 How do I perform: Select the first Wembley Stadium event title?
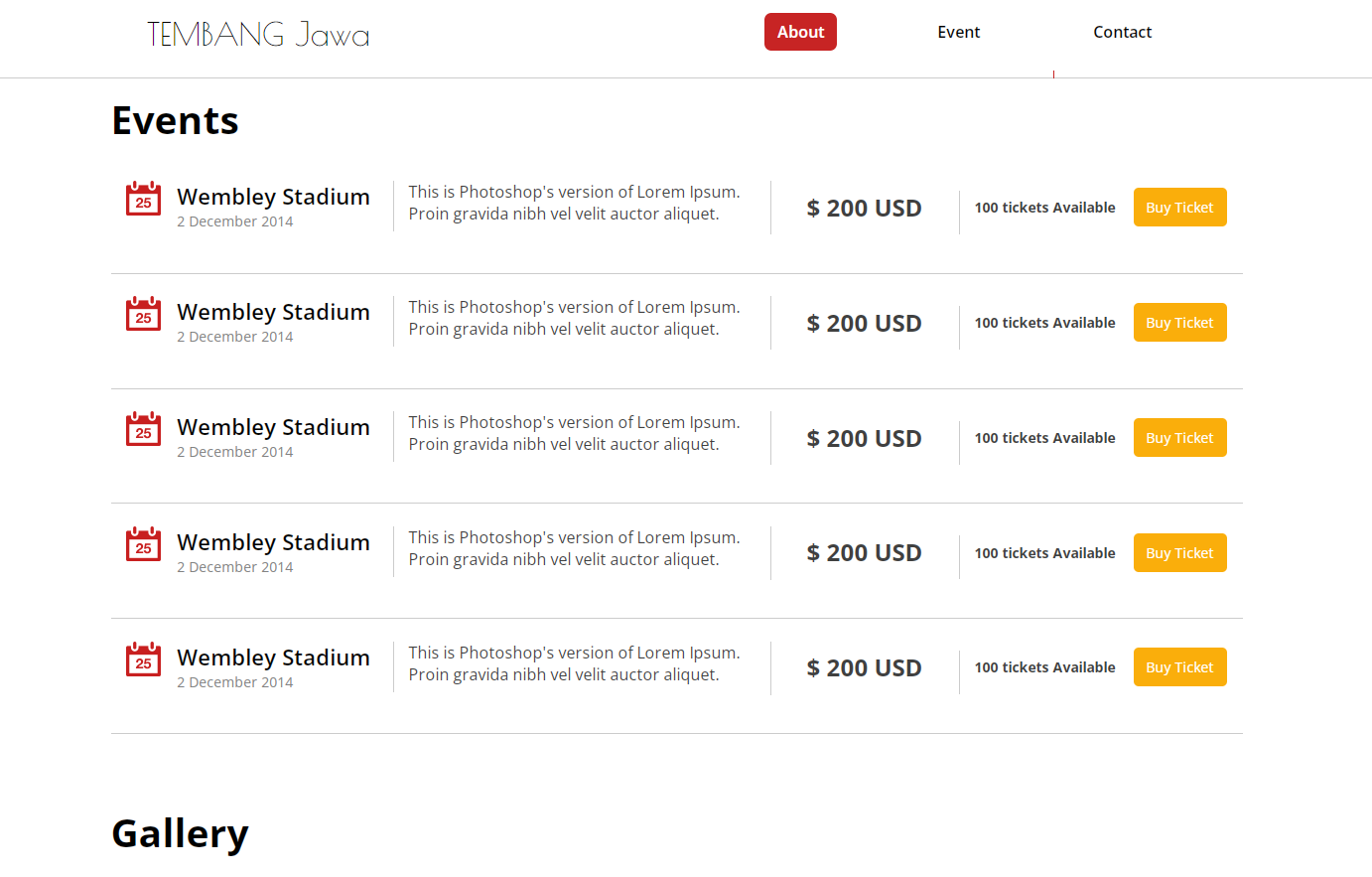(x=273, y=197)
